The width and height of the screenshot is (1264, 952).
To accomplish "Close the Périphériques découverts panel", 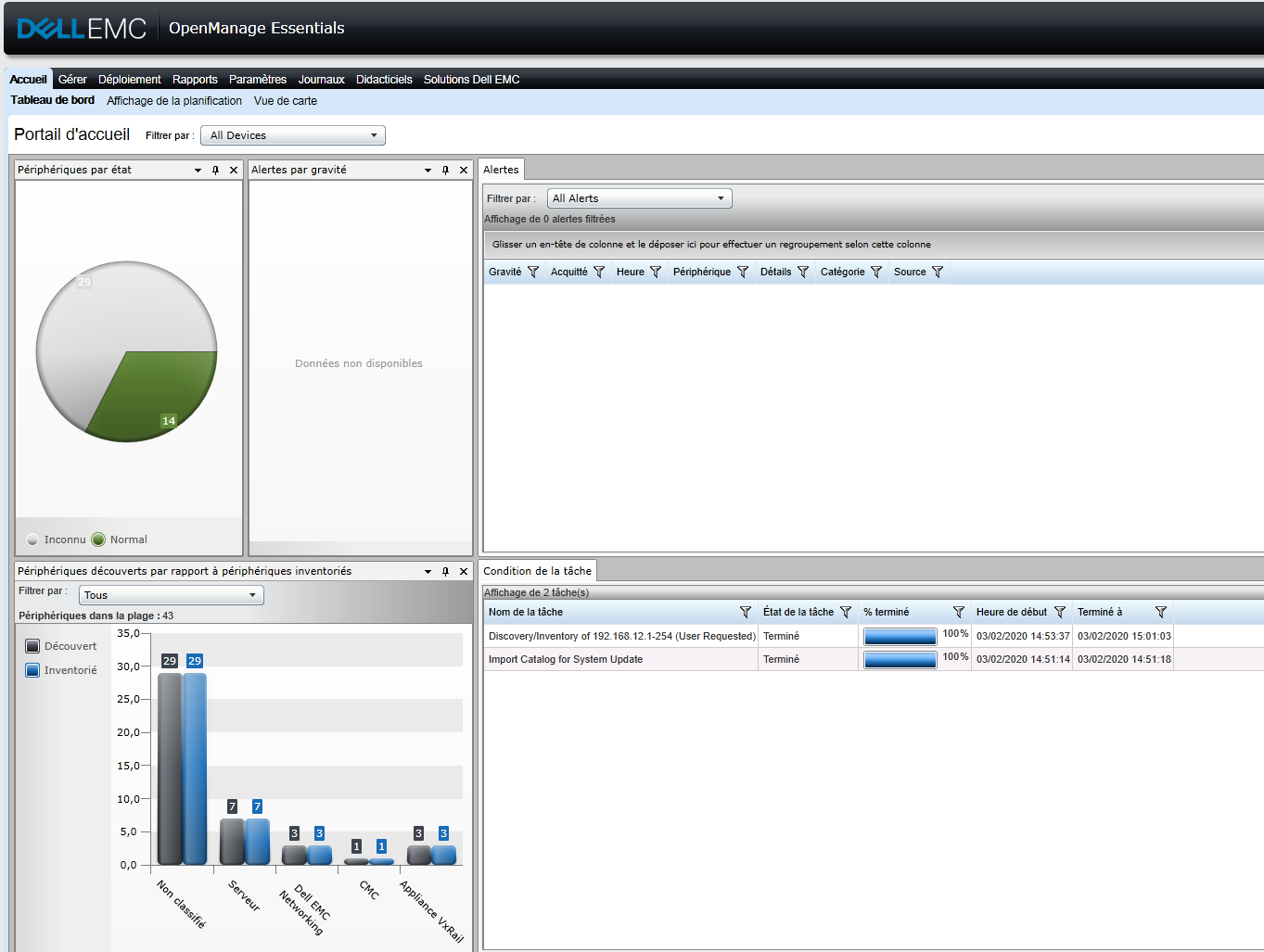I will point(464,571).
